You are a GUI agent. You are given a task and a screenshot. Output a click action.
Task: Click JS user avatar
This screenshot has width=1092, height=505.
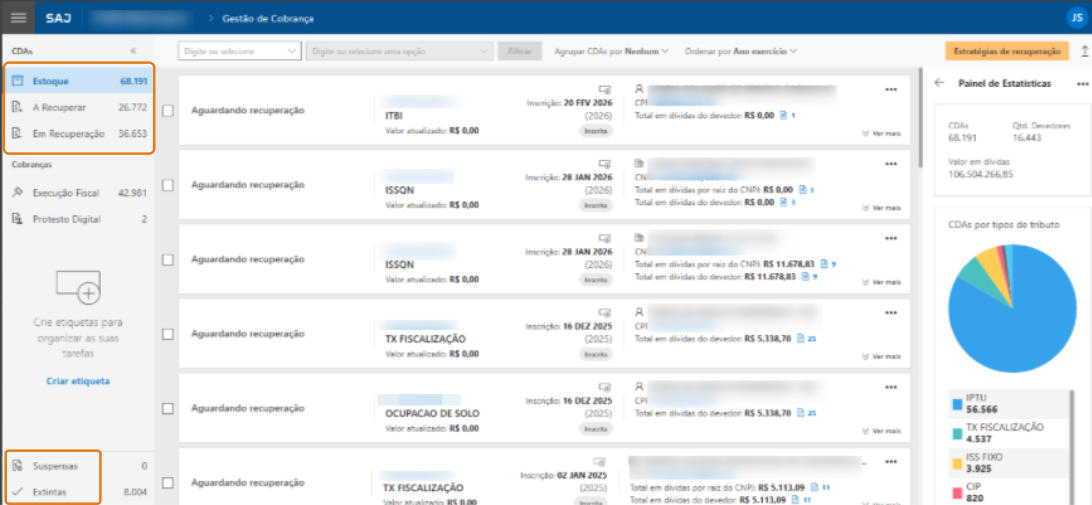(x=1073, y=18)
